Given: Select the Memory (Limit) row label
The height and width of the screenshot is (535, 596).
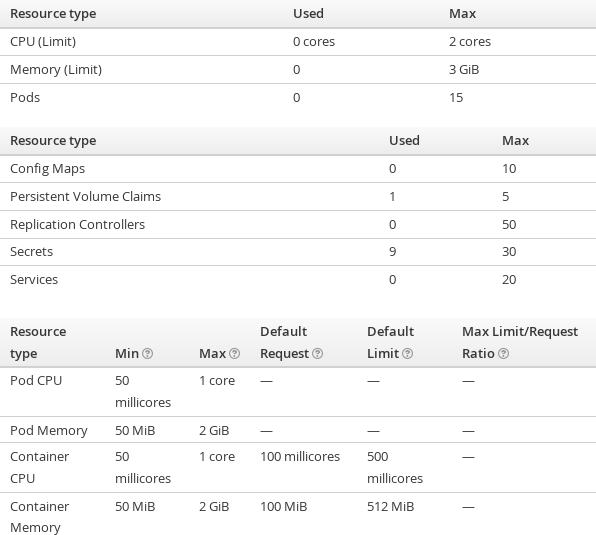Looking at the screenshot, I should coord(56,70).
